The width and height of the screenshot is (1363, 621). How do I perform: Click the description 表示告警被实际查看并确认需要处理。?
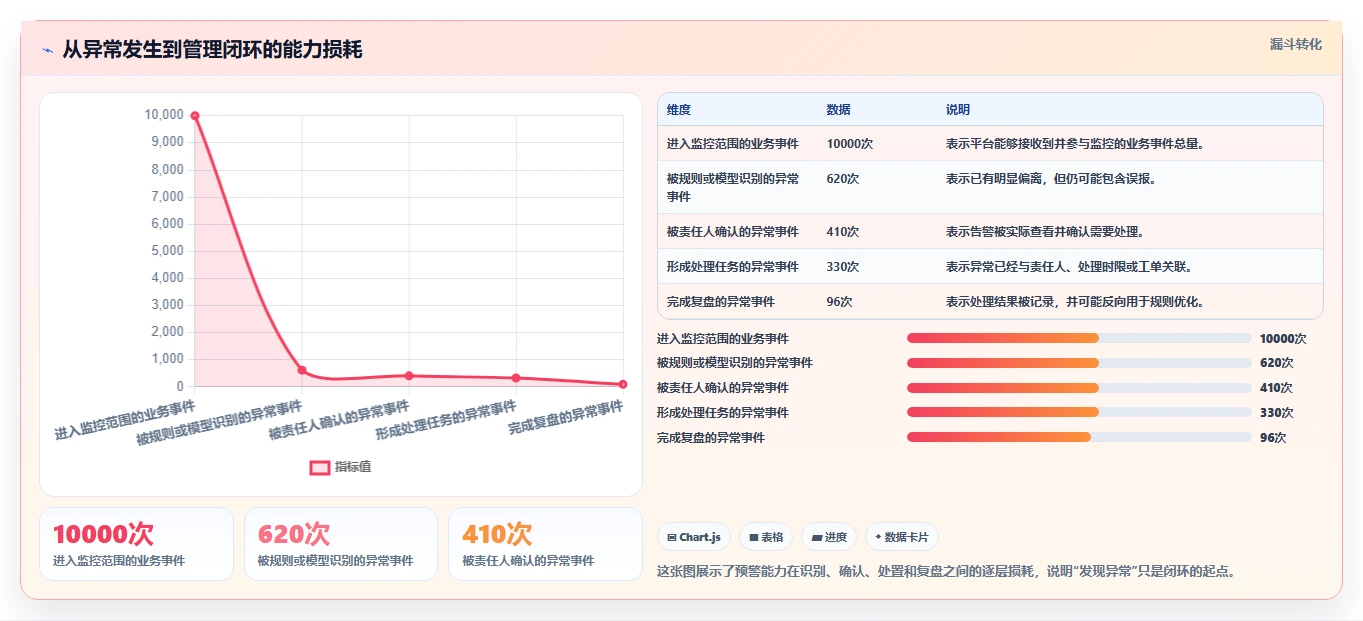click(1045, 232)
